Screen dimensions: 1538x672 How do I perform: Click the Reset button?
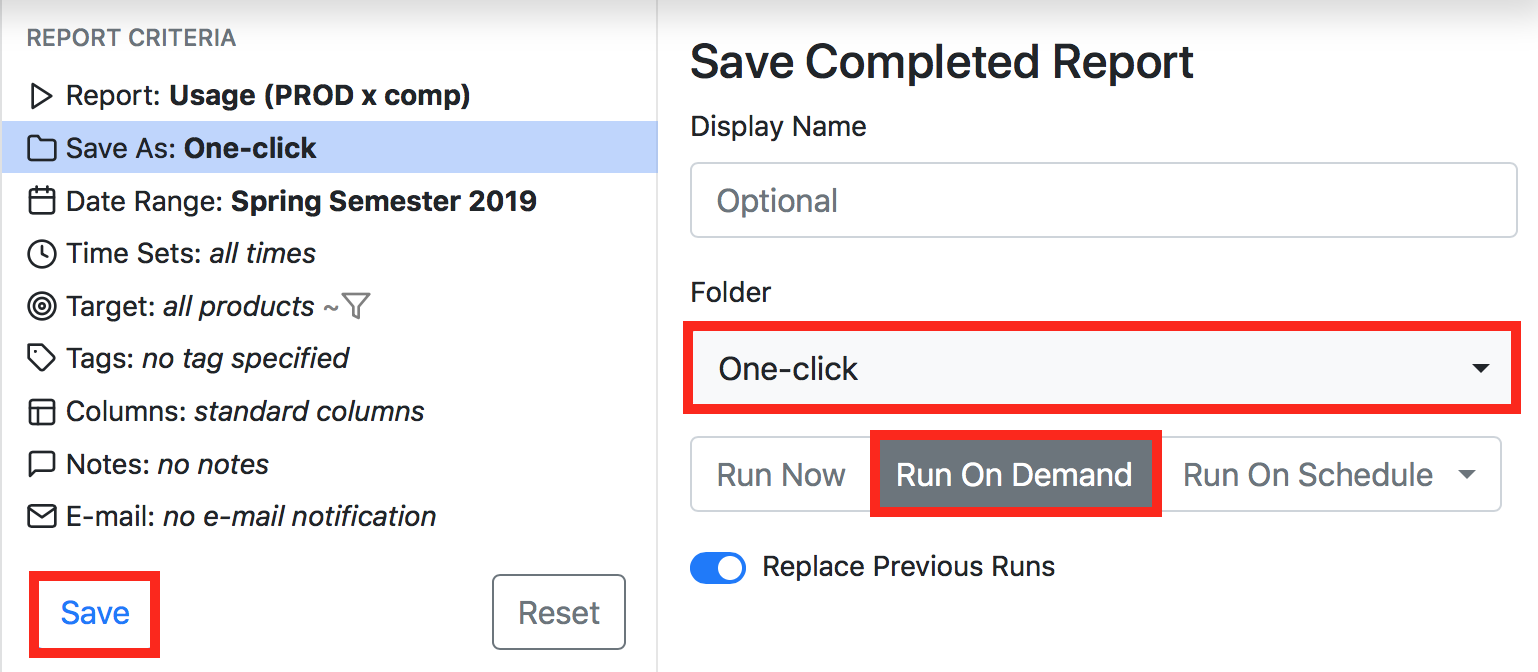pos(559,612)
